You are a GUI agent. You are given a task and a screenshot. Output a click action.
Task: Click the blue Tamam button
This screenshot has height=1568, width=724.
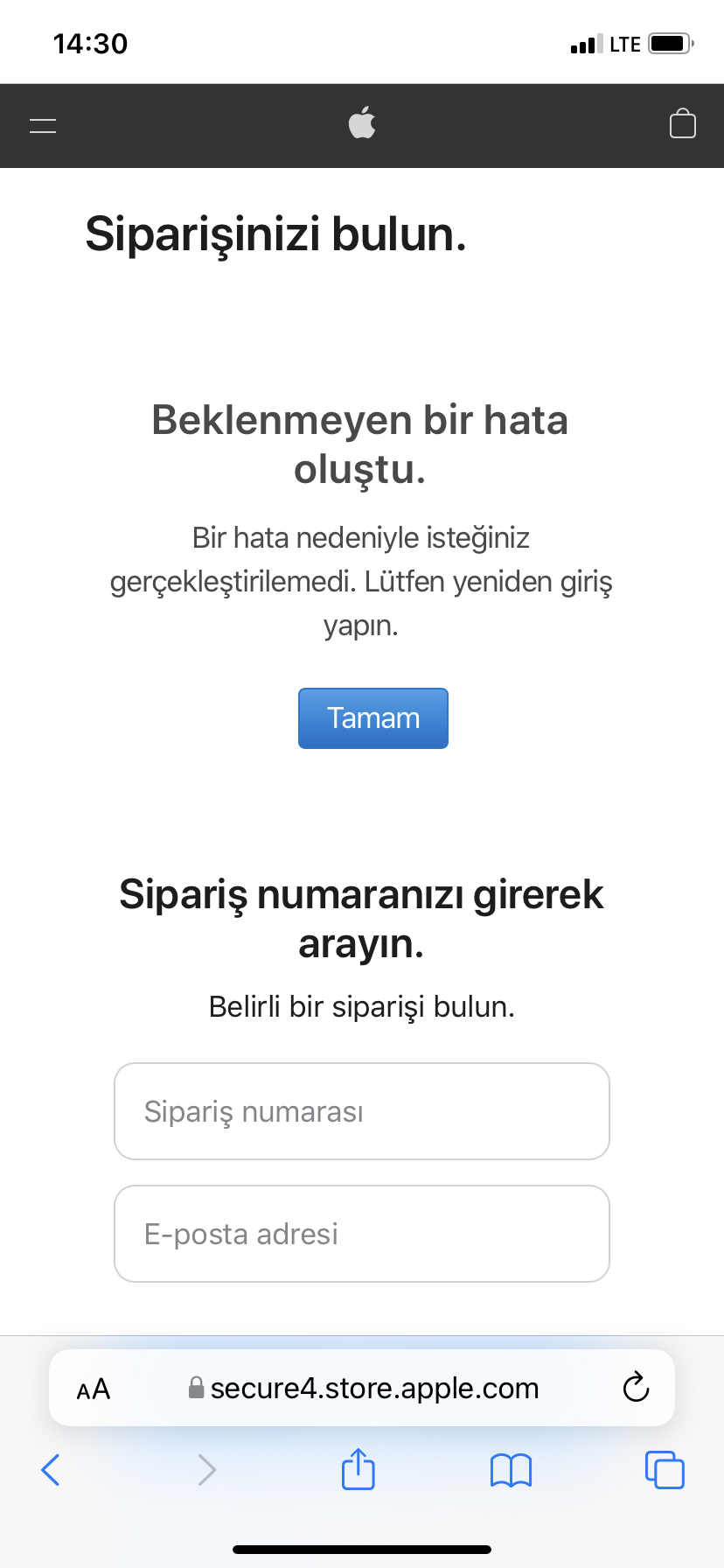coord(373,718)
